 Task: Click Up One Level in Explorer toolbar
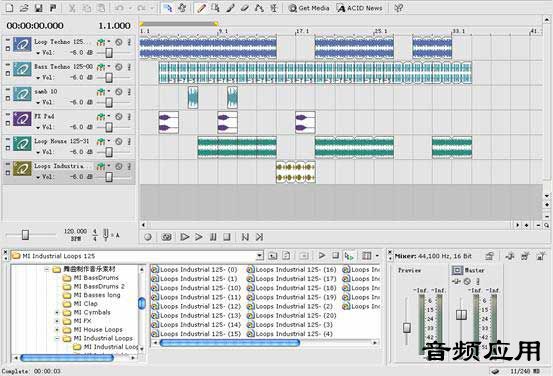click(x=273, y=256)
